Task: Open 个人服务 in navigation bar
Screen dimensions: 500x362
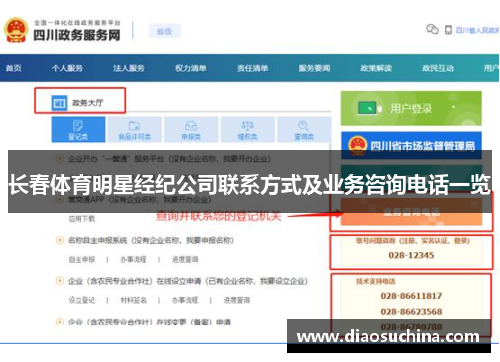Action: point(67,68)
